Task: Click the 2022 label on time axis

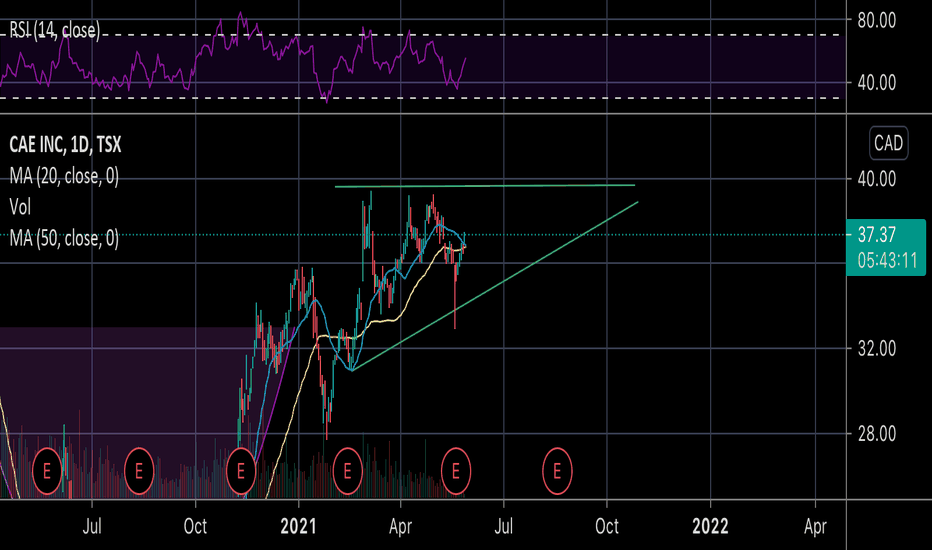Action: [x=710, y=526]
